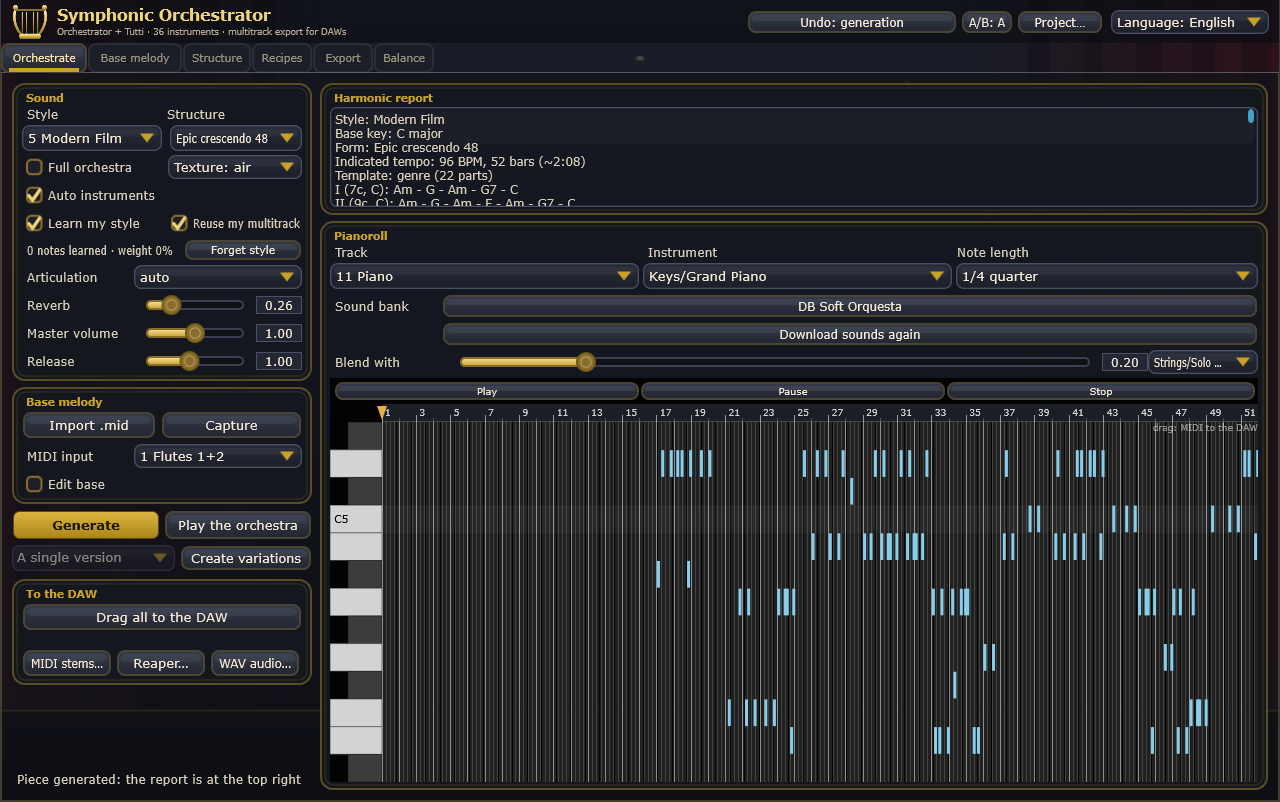The width and height of the screenshot is (1280, 802).
Task: Open Note length dropdown 1/4 quarter
Action: coord(1107,276)
